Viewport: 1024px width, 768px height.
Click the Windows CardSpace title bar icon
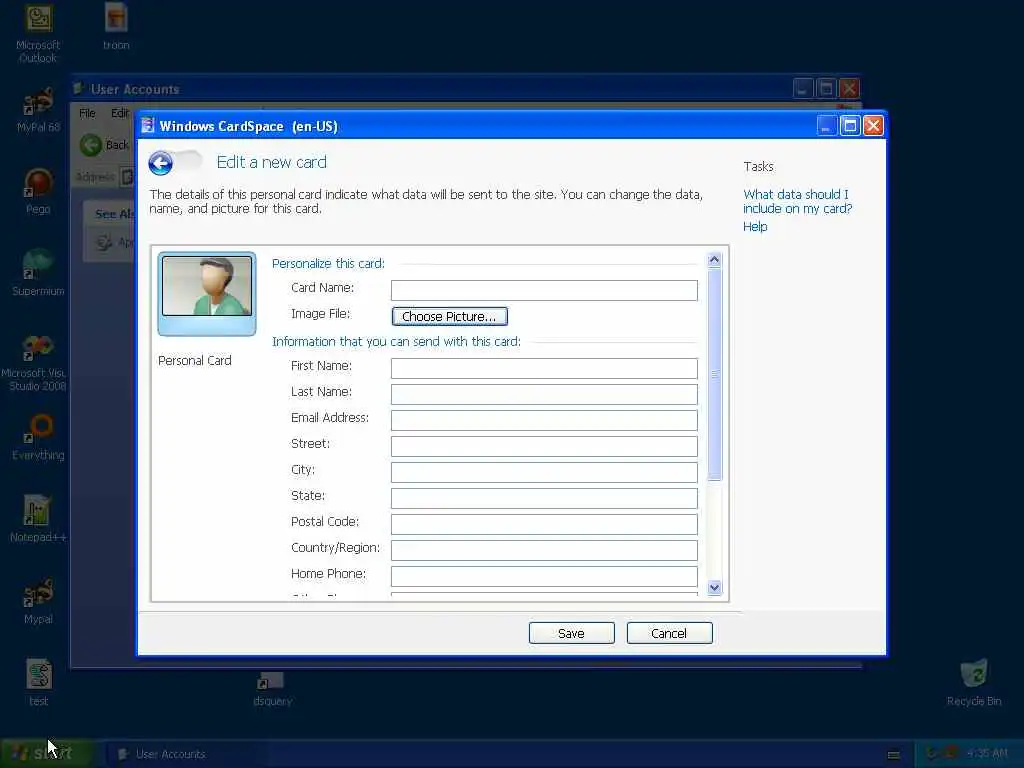[148, 125]
